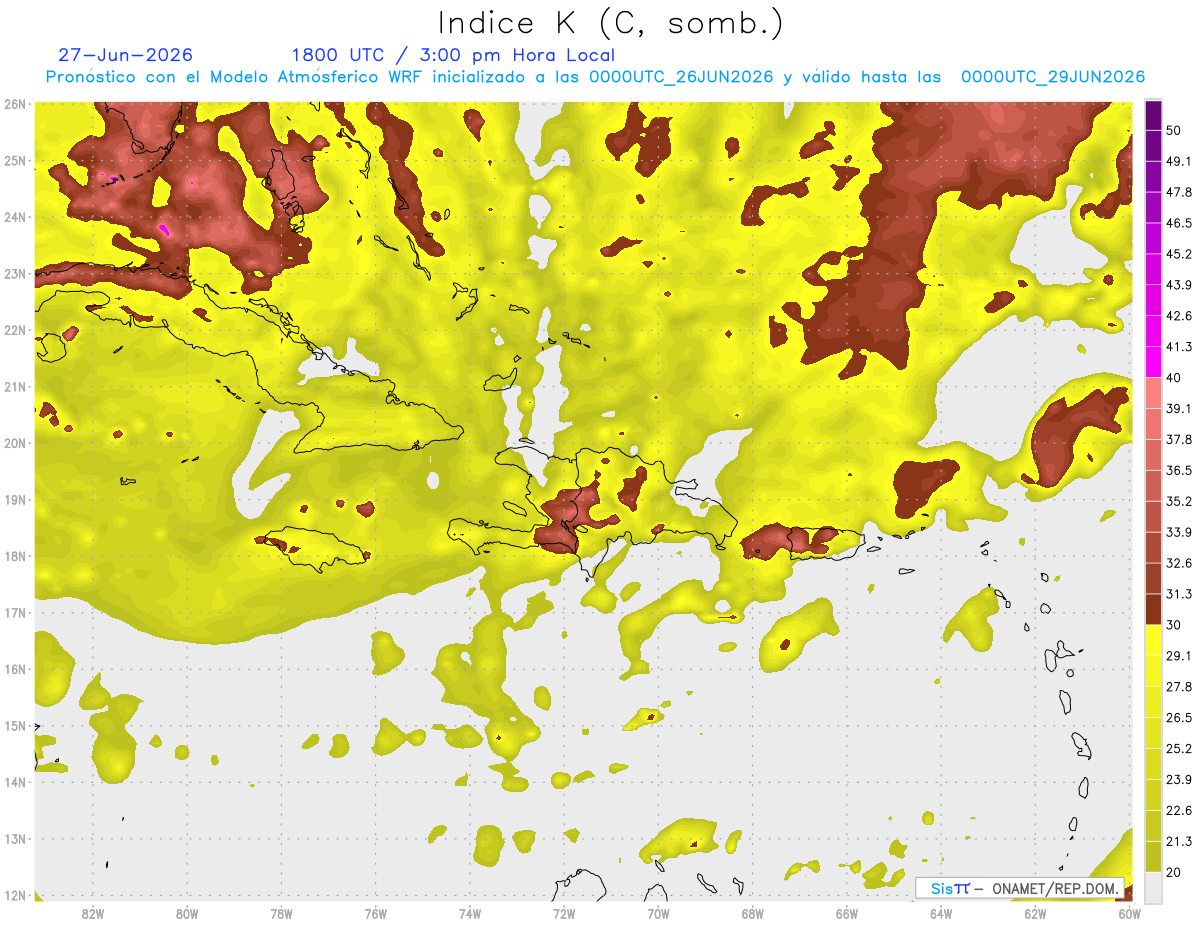Click the '22.6' color scale label
The height and width of the screenshot is (927, 1200).
(x=1179, y=810)
